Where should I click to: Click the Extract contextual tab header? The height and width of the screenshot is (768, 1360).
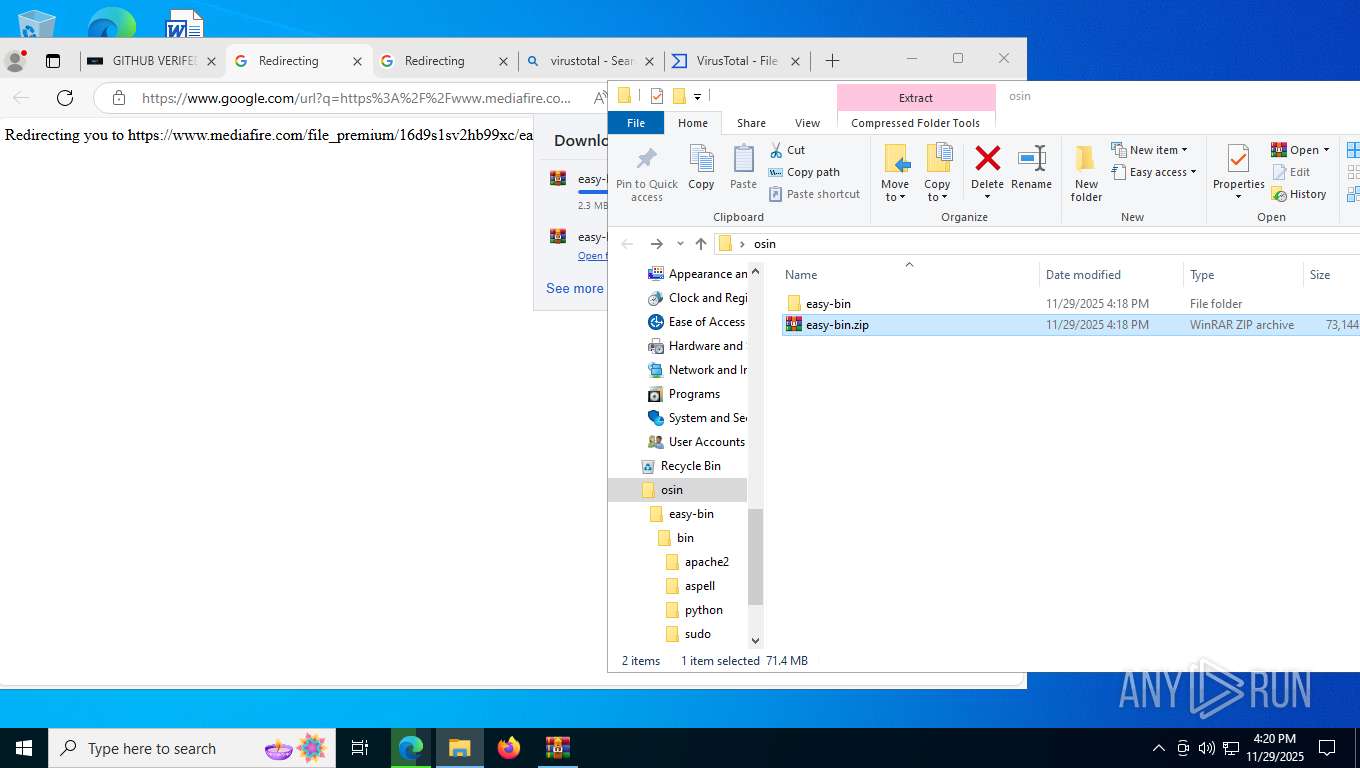tap(916, 98)
